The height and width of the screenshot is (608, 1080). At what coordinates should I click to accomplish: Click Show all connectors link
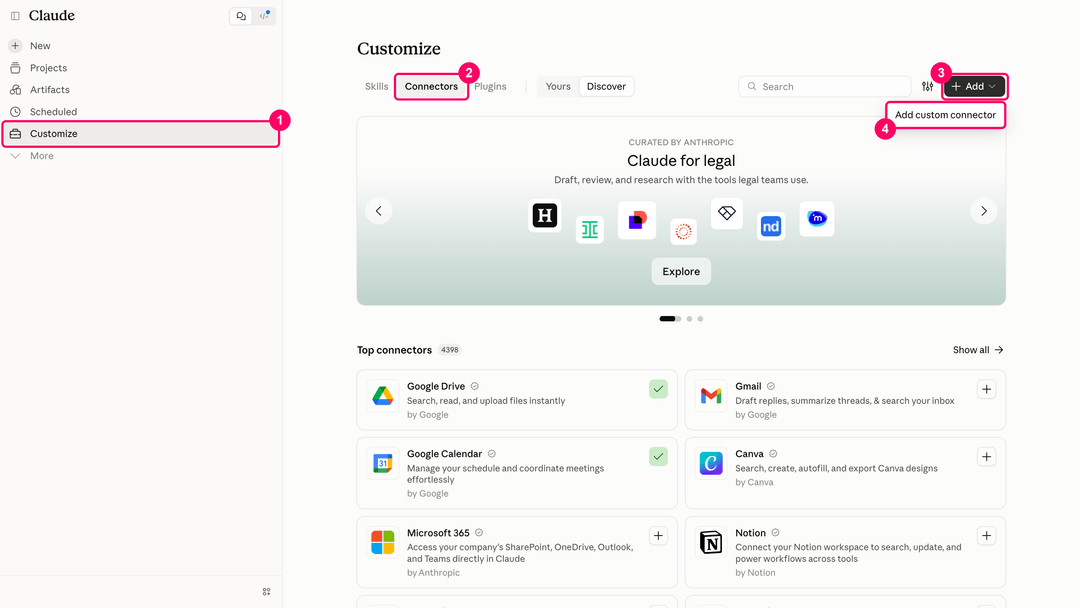(978, 350)
